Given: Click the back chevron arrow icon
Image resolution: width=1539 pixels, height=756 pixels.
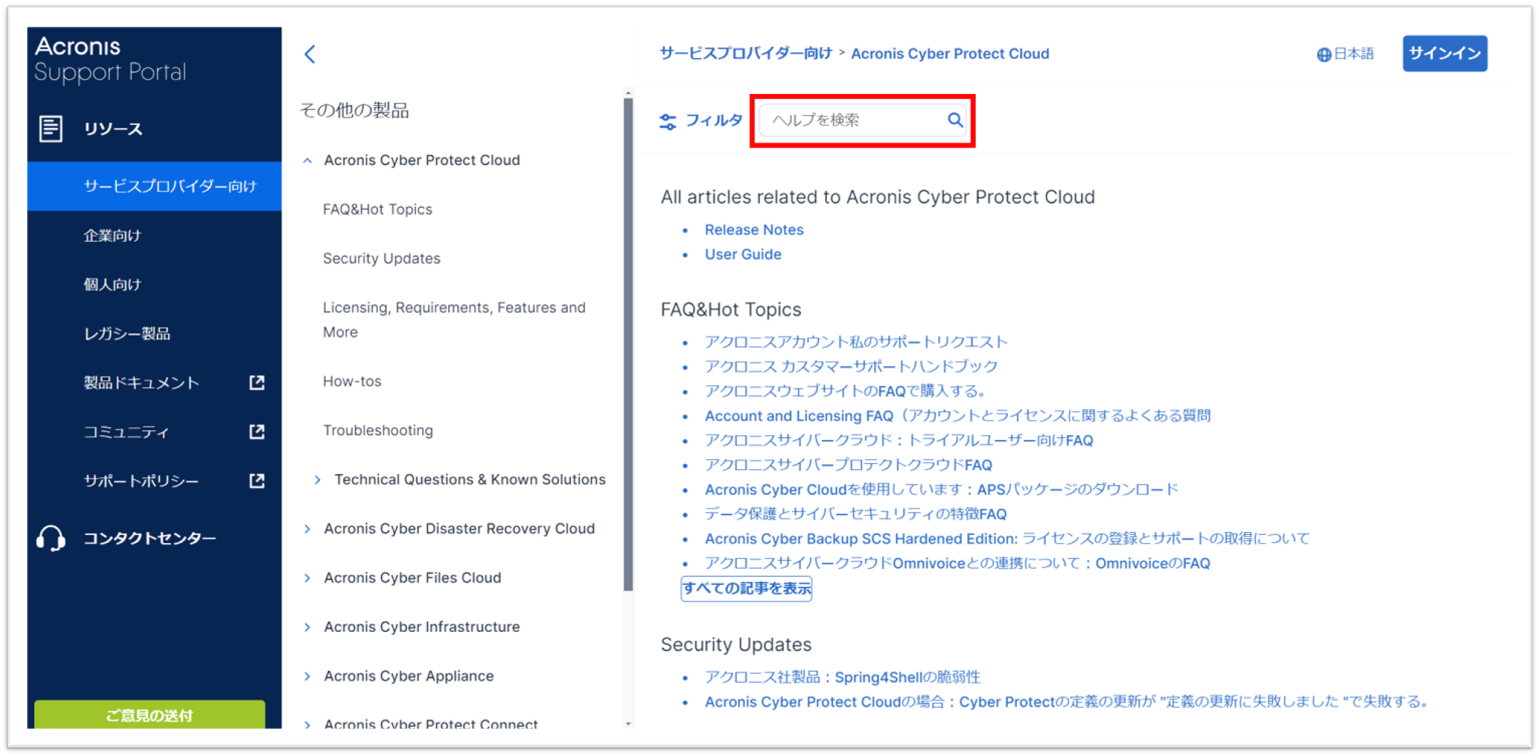Looking at the screenshot, I should tap(310, 54).
